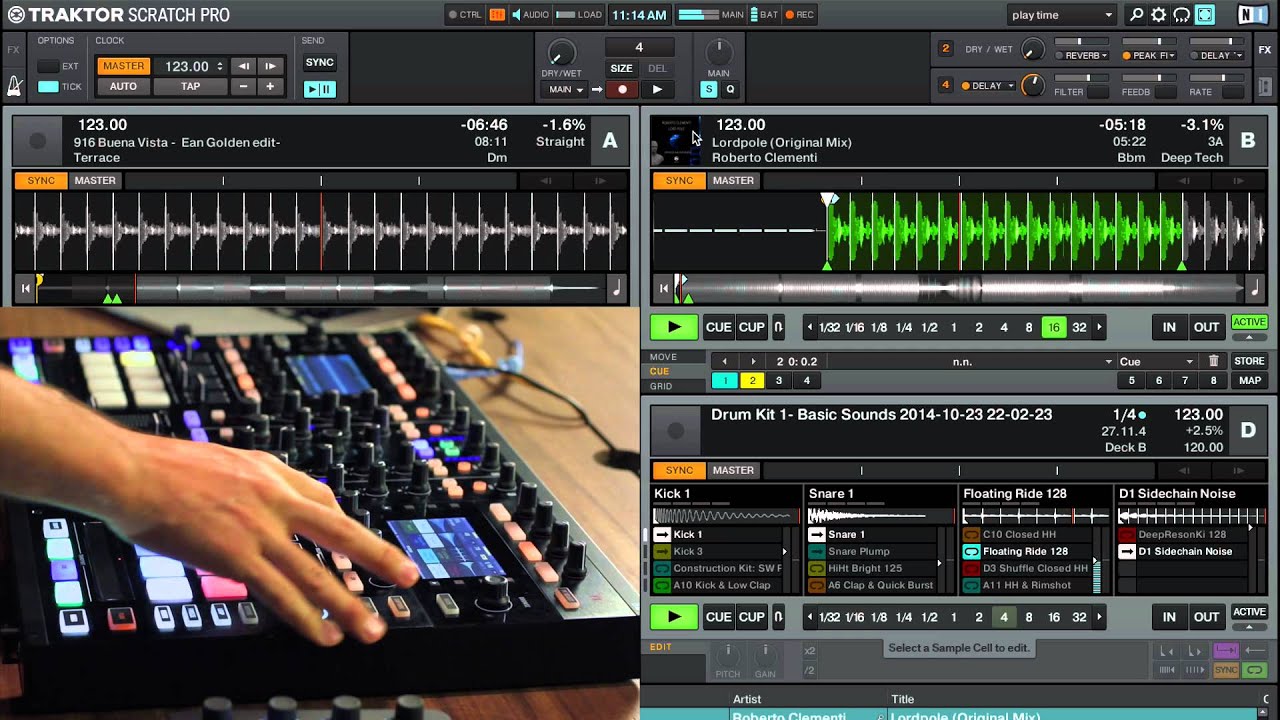This screenshot has height=720, width=1280.
Task: Click the master tempo bend up arrow
Action: tap(270, 66)
